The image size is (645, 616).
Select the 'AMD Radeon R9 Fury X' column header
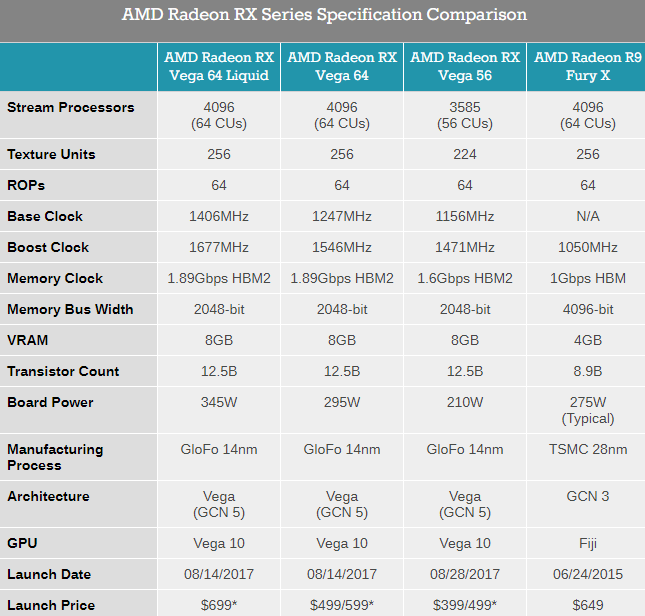(587, 66)
